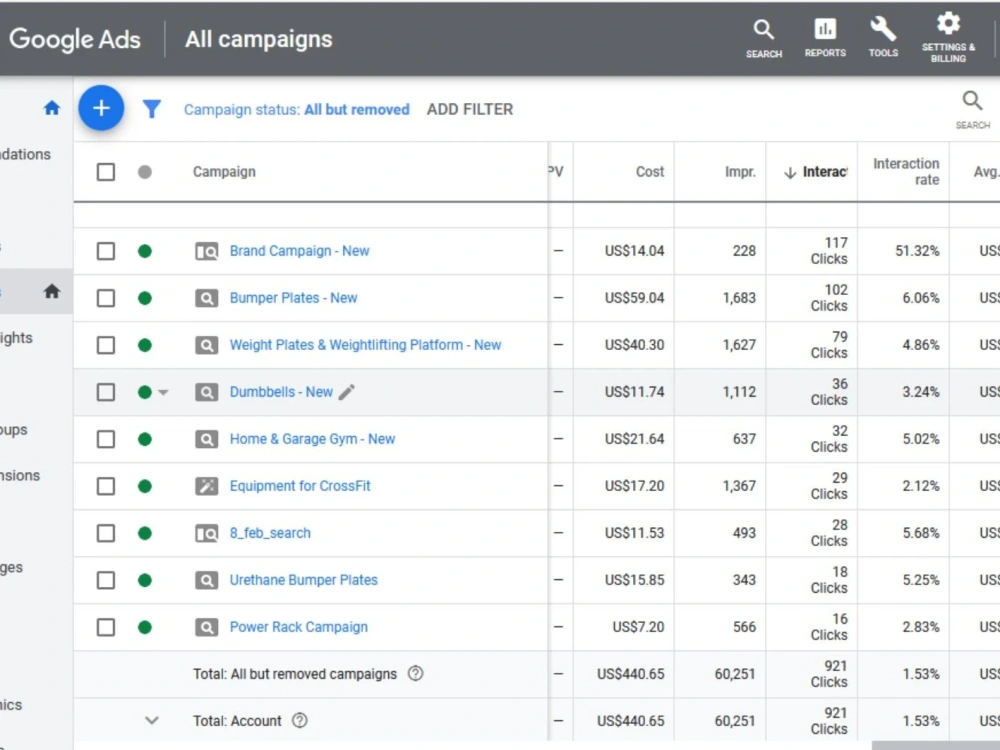Click the horizontal scrollbar at the bottom right

coord(935,746)
